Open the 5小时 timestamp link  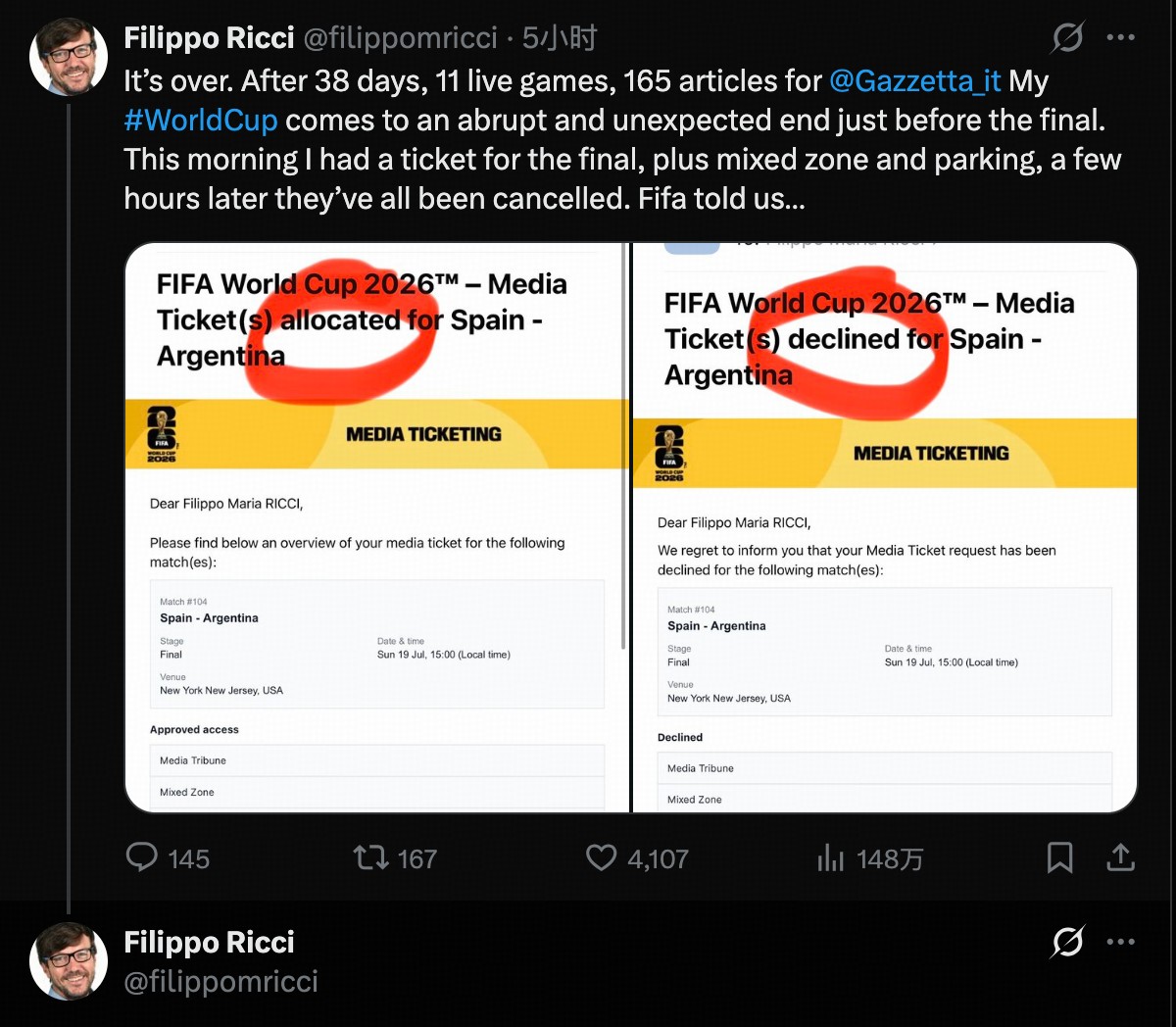point(560,38)
